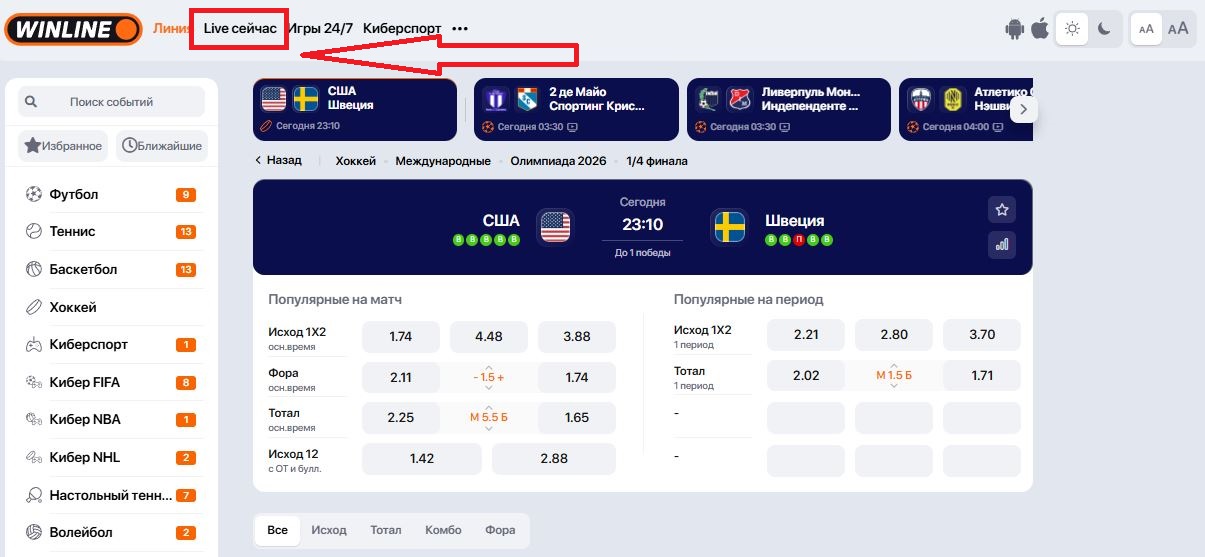Click the Android app download icon
1205x557 pixels.
pos(1015,29)
